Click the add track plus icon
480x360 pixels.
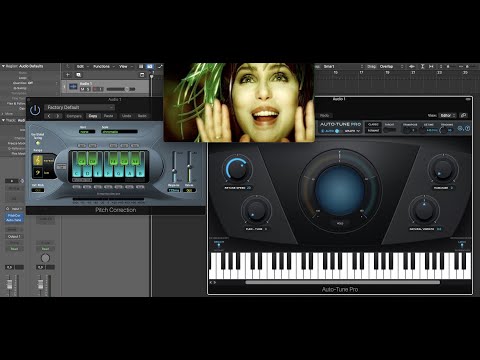68,75
